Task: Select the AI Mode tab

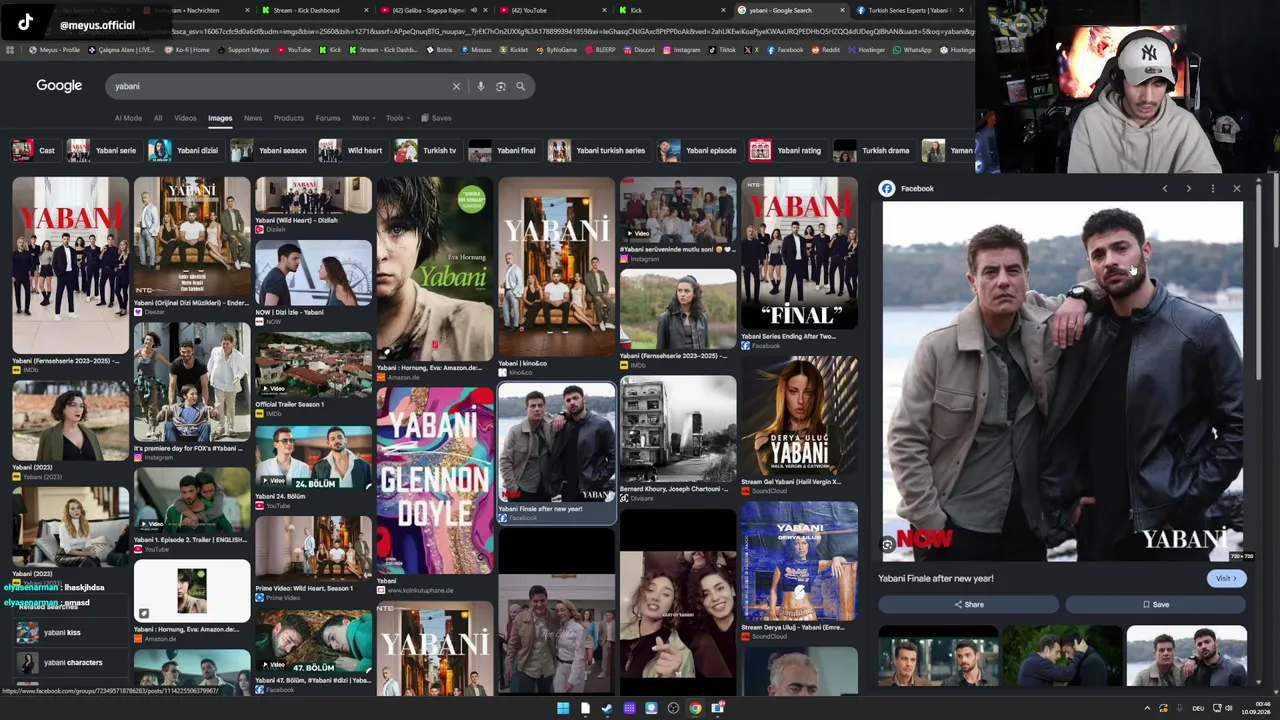Action: 128,118
